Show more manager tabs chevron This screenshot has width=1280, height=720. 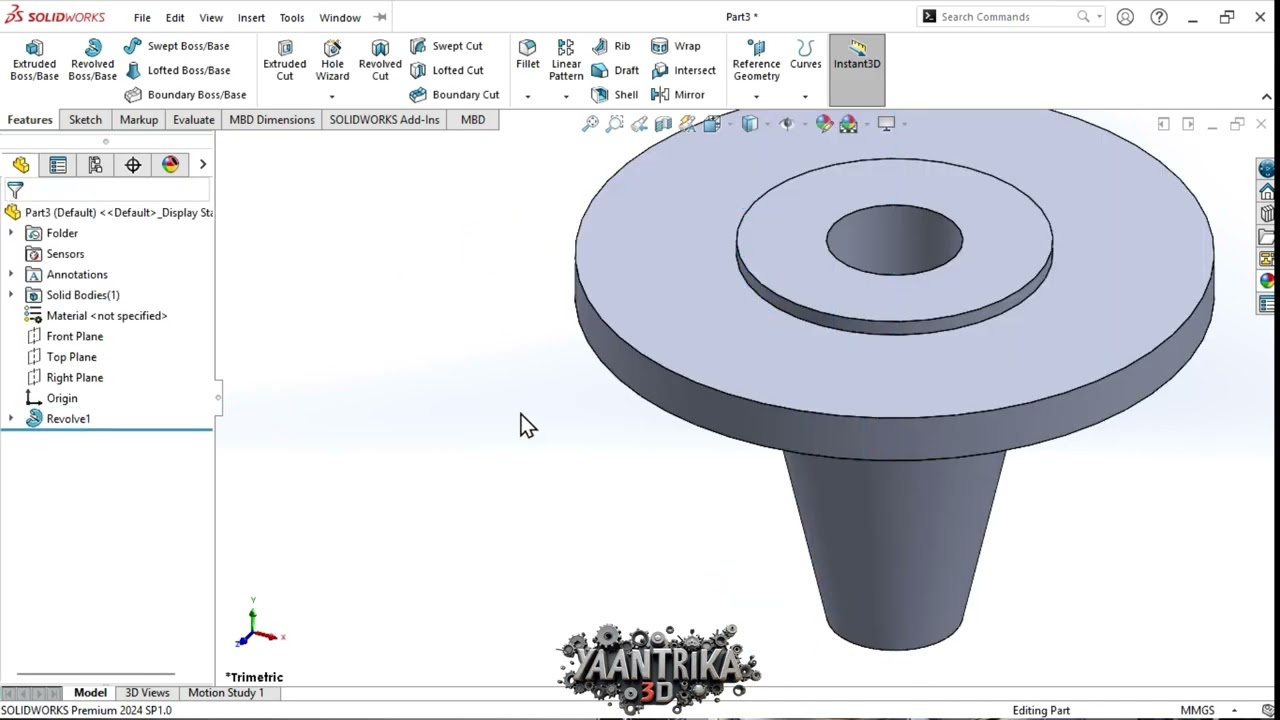[202, 165]
